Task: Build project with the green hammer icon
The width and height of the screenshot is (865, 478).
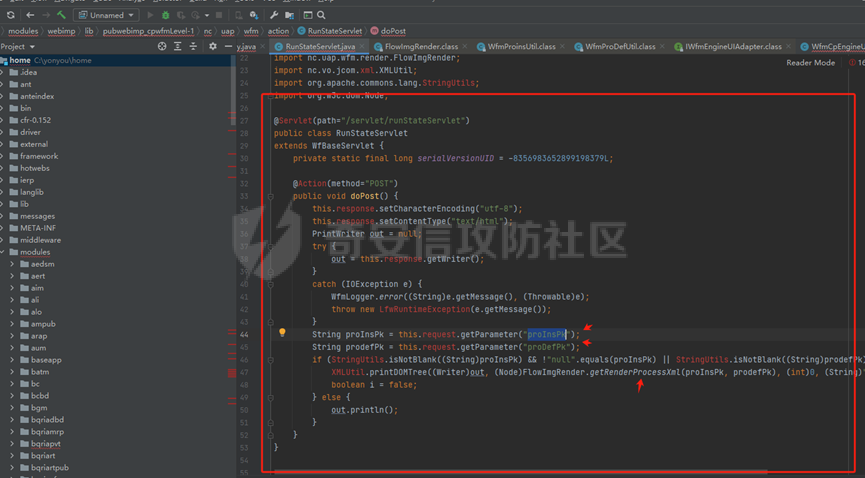Action: click(61, 15)
